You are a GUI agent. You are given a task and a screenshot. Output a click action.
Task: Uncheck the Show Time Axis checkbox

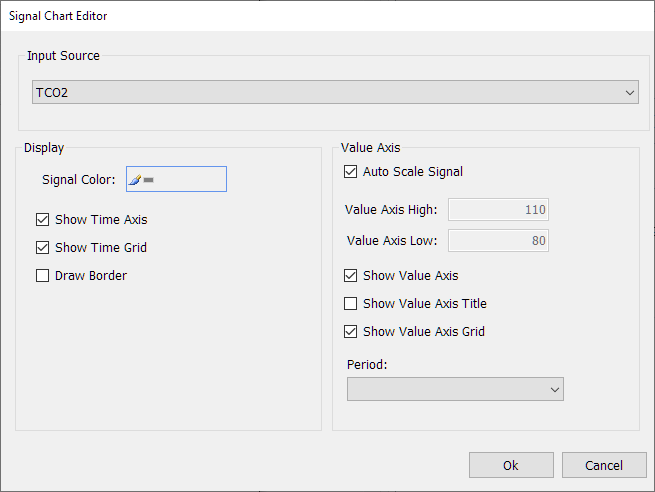[43, 220]
